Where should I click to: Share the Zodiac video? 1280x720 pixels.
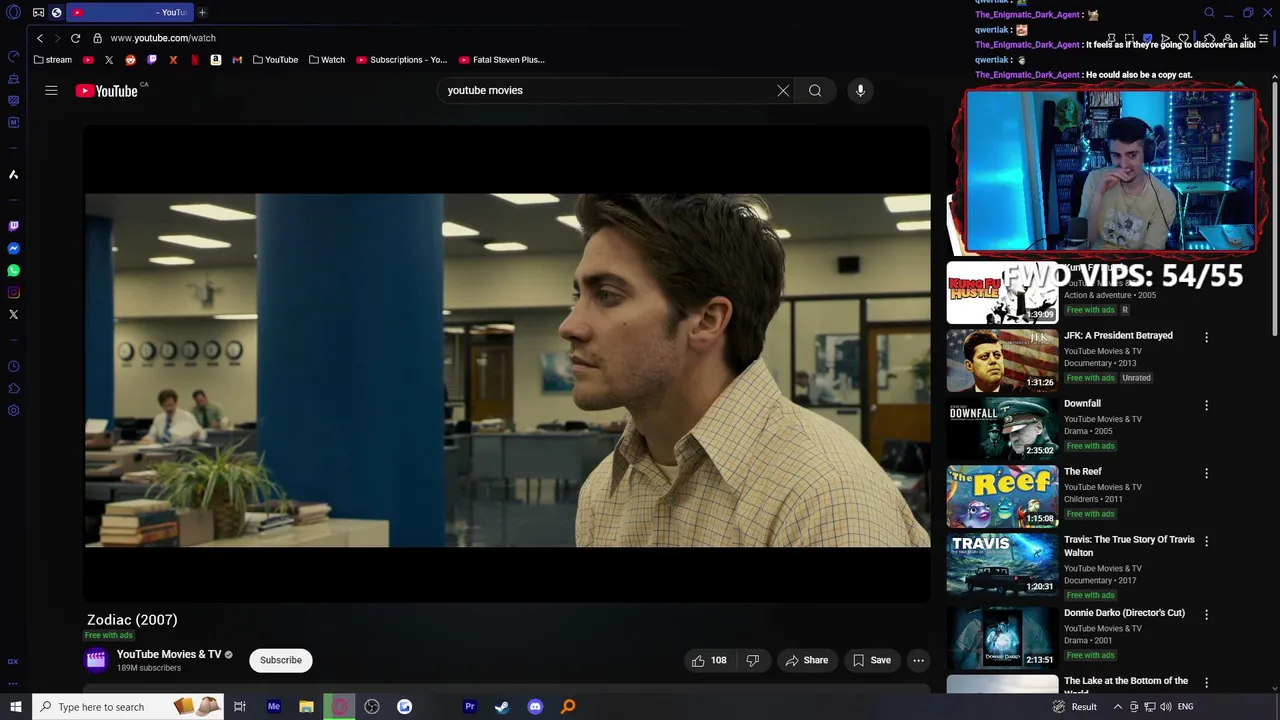[806, 660]
